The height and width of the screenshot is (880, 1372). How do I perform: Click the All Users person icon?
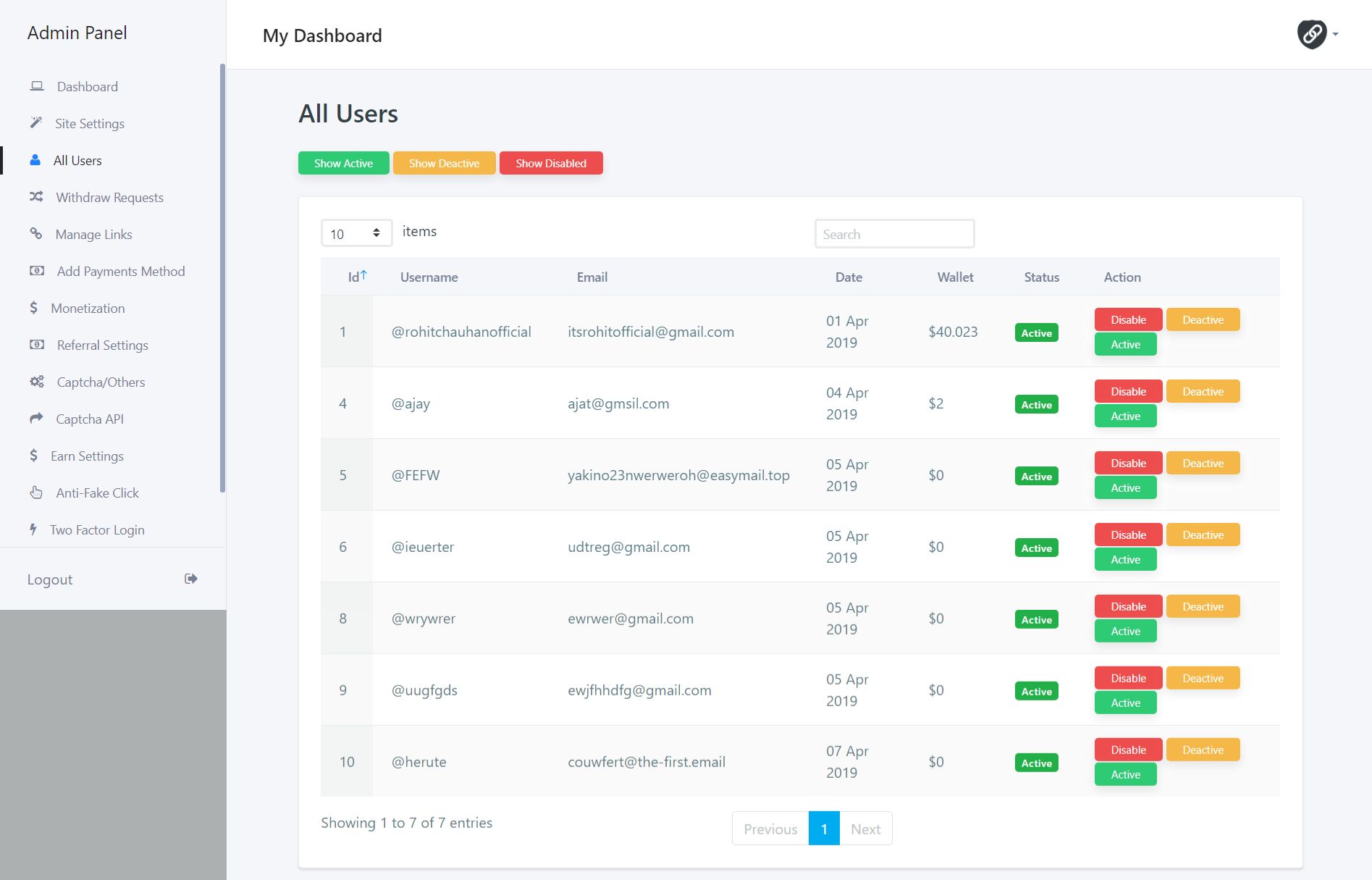(35, 160)
